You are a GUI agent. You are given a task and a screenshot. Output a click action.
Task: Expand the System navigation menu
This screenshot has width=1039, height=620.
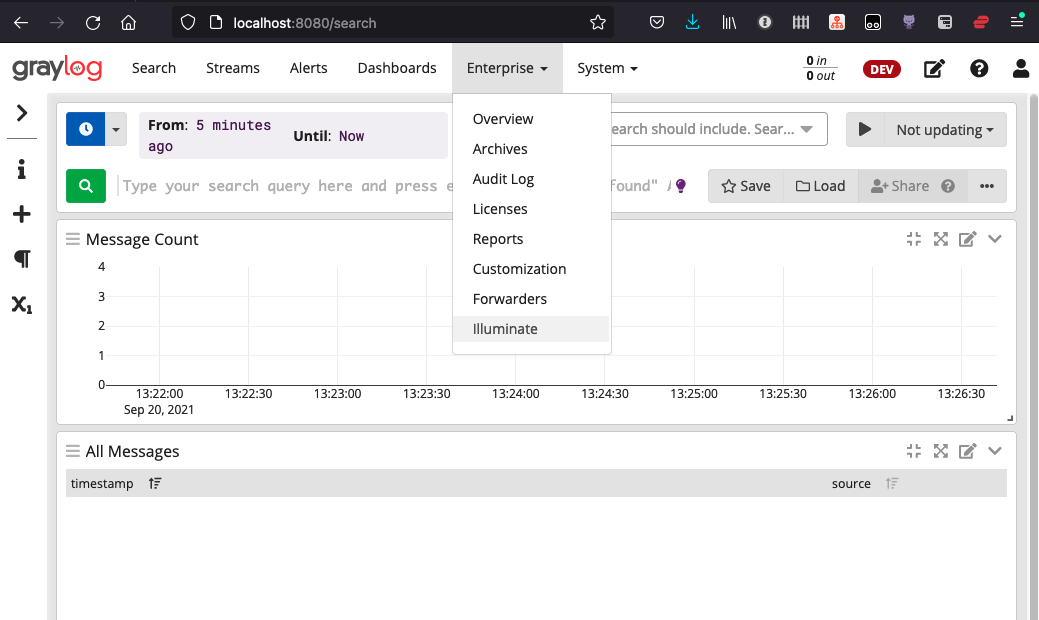pyautogui.click(x=607, y=68)
